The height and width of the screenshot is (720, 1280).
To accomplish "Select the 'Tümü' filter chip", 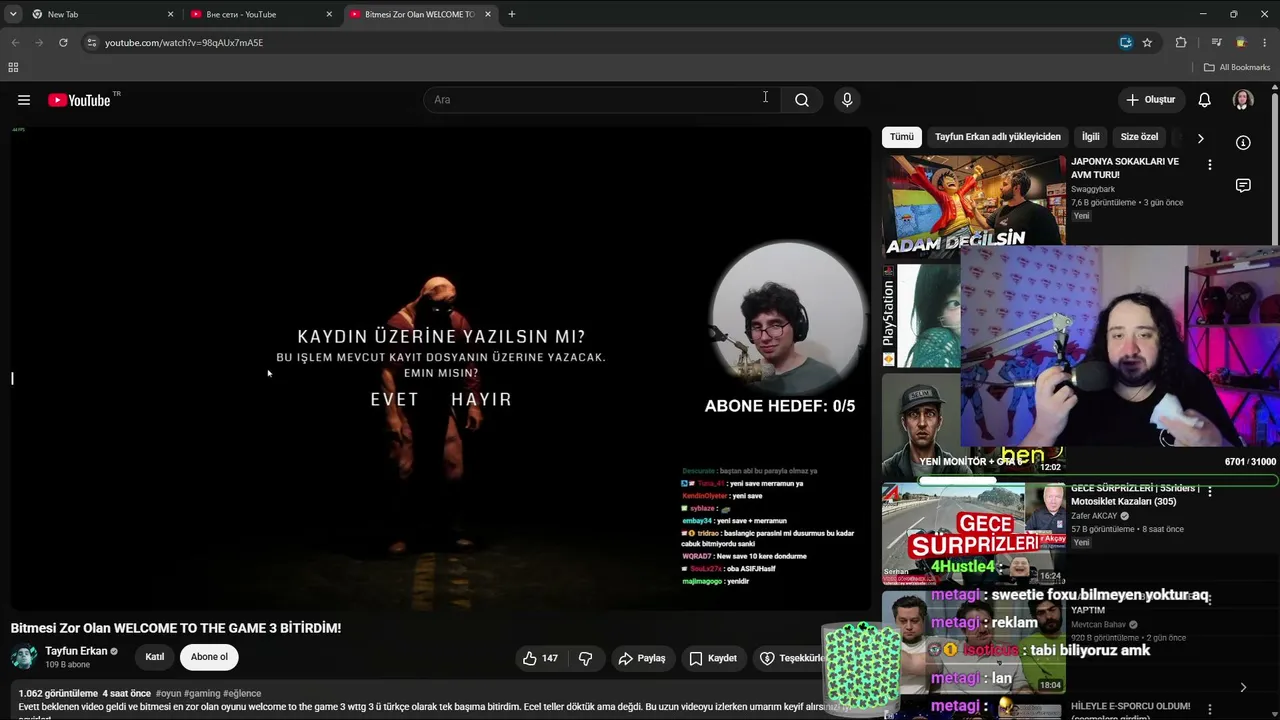I will 902,137.
